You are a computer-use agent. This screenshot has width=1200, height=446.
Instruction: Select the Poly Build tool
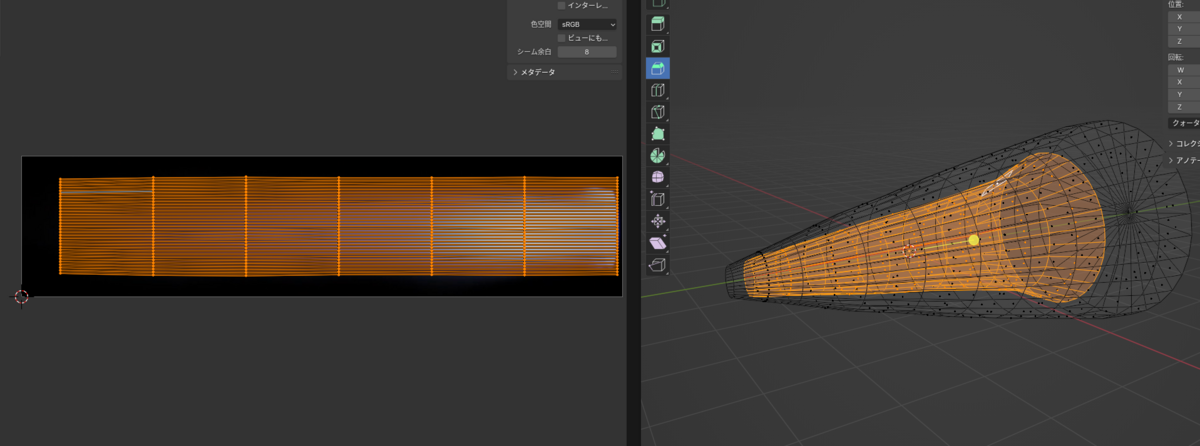(658, 134)
